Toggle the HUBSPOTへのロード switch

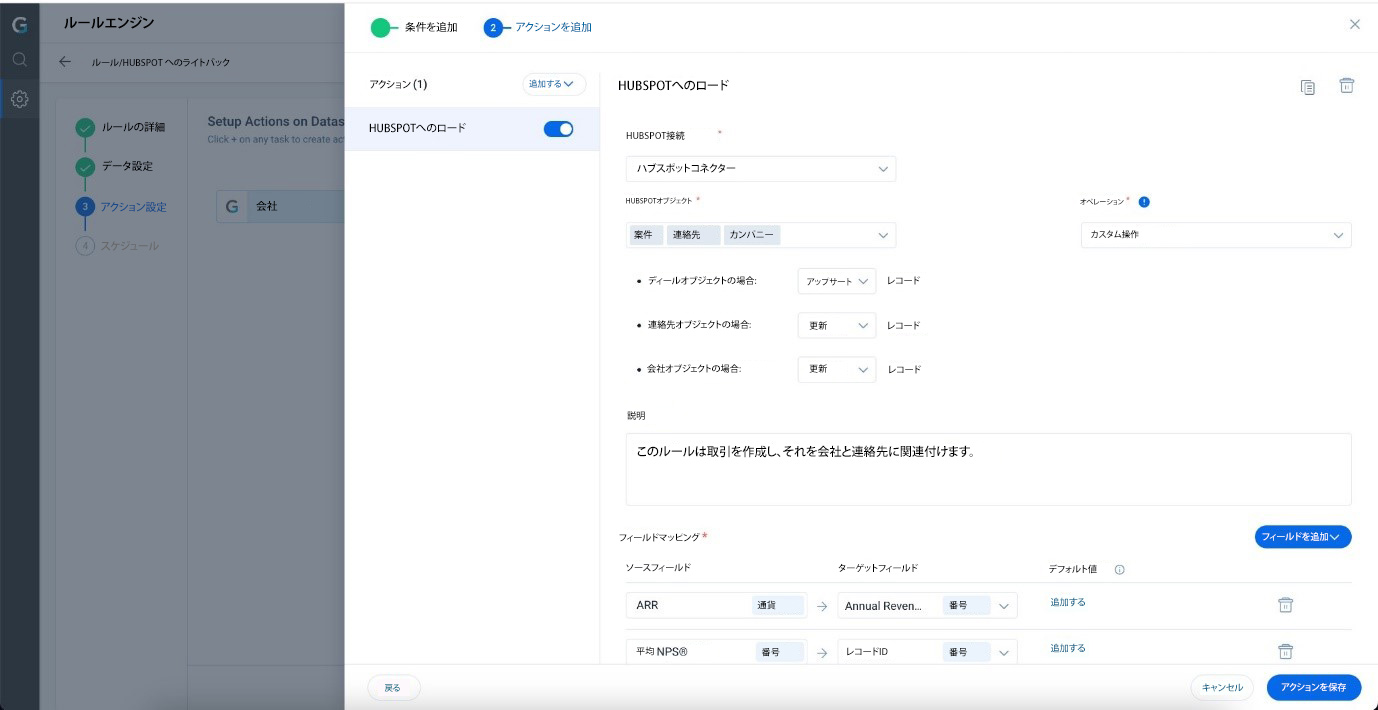coord(558,129)
